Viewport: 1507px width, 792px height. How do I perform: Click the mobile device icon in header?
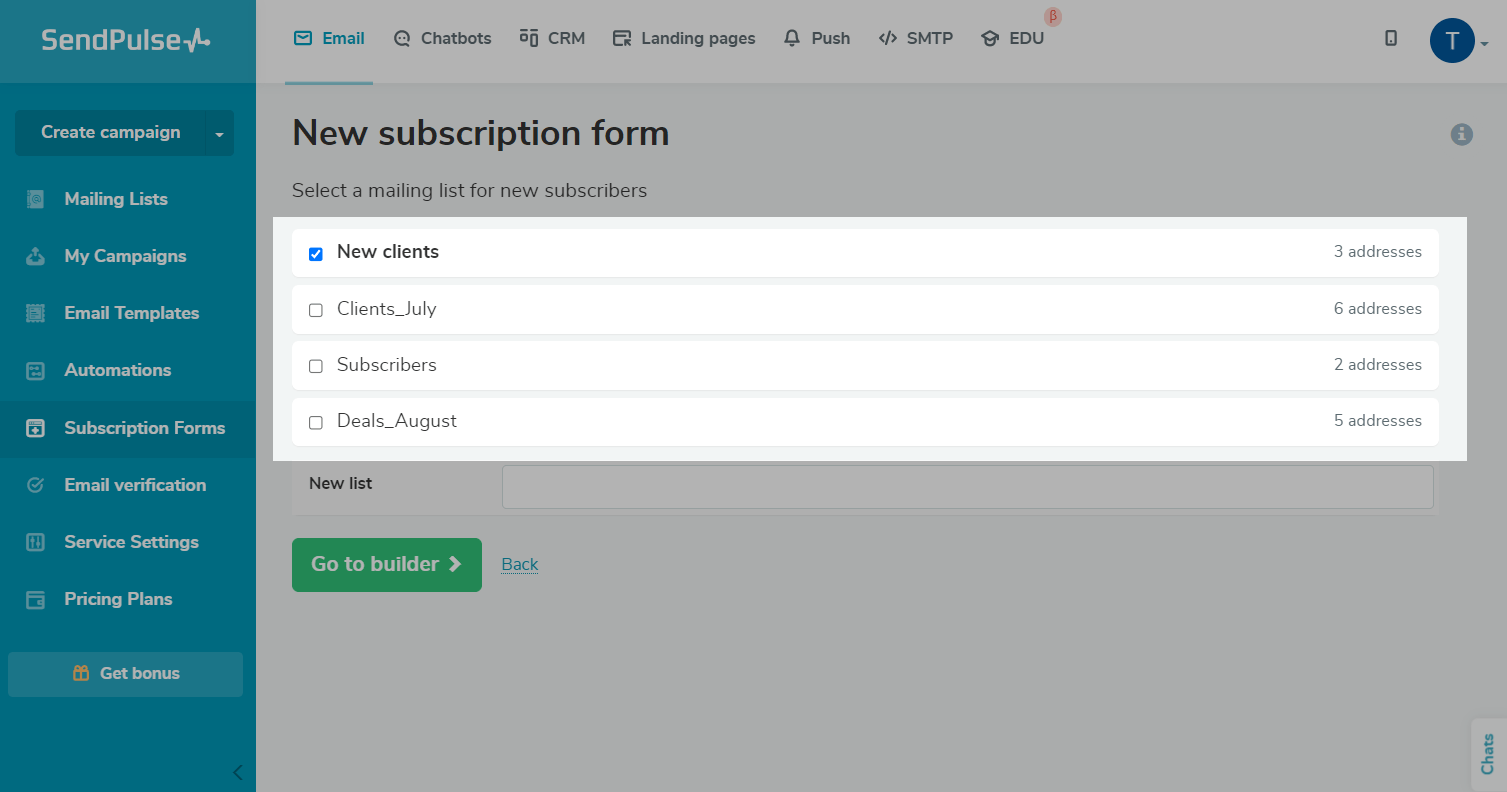(1390, 38)
